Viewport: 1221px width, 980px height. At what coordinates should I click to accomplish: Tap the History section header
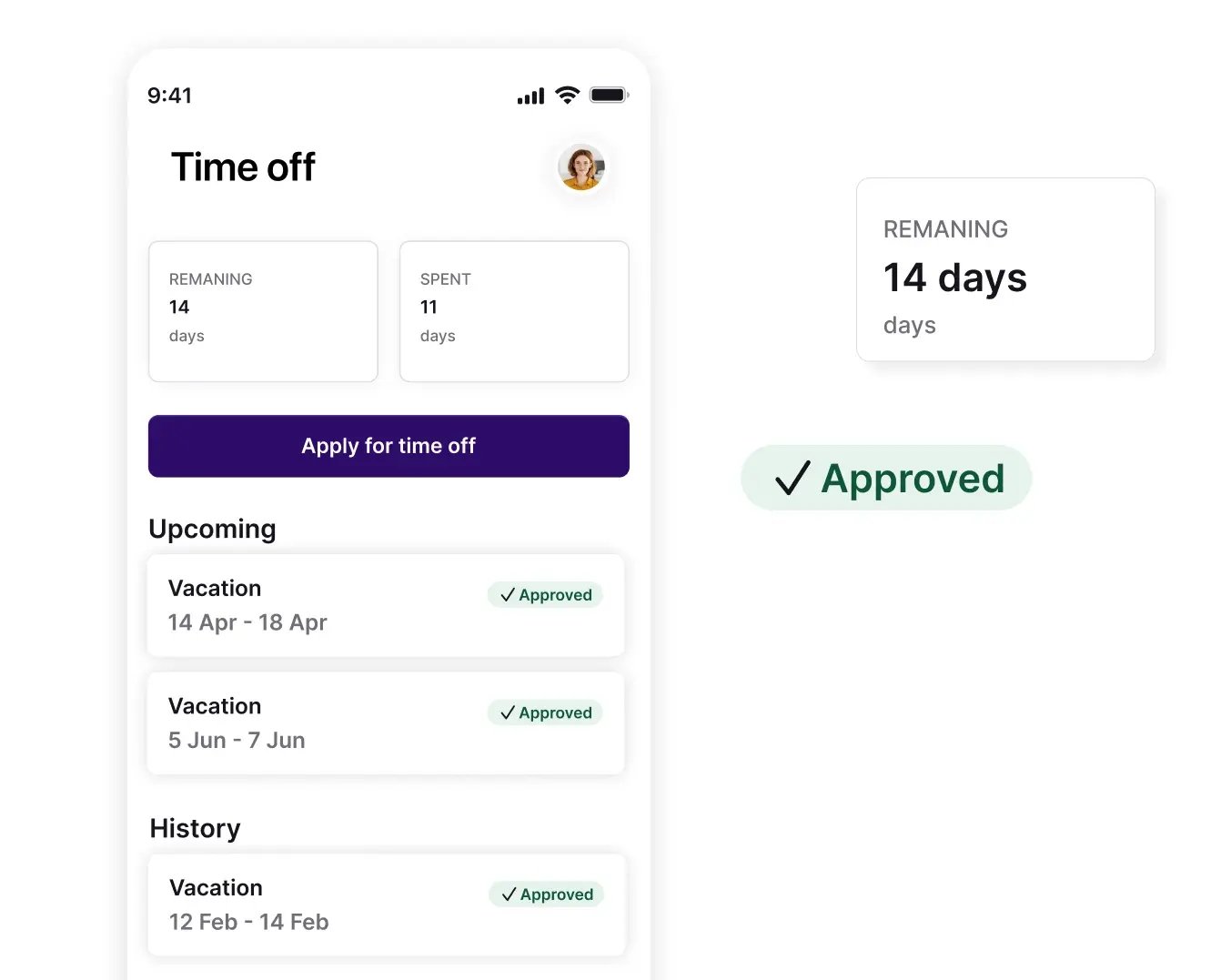[195, 828]
